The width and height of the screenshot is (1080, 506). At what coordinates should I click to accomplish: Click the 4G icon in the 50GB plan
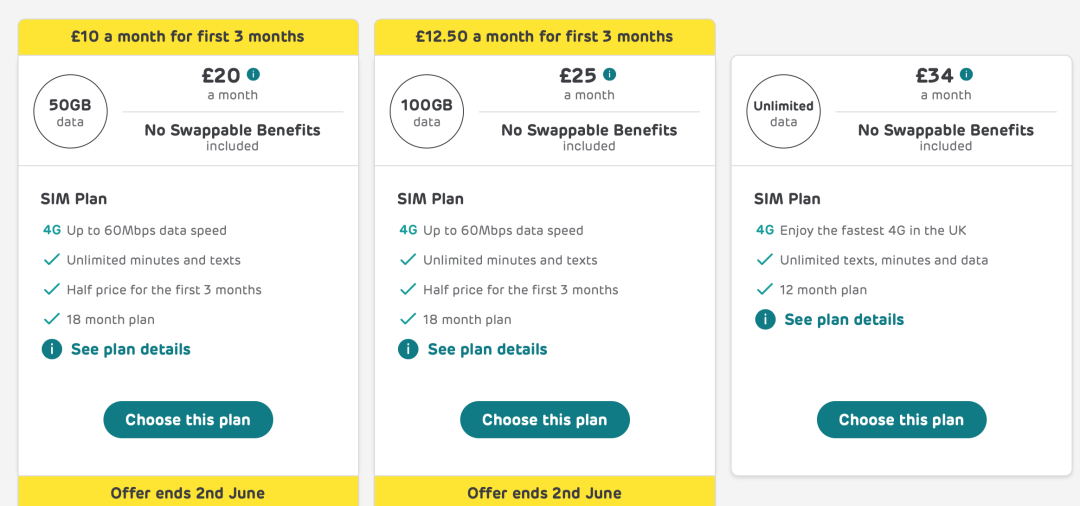point(52,230)
